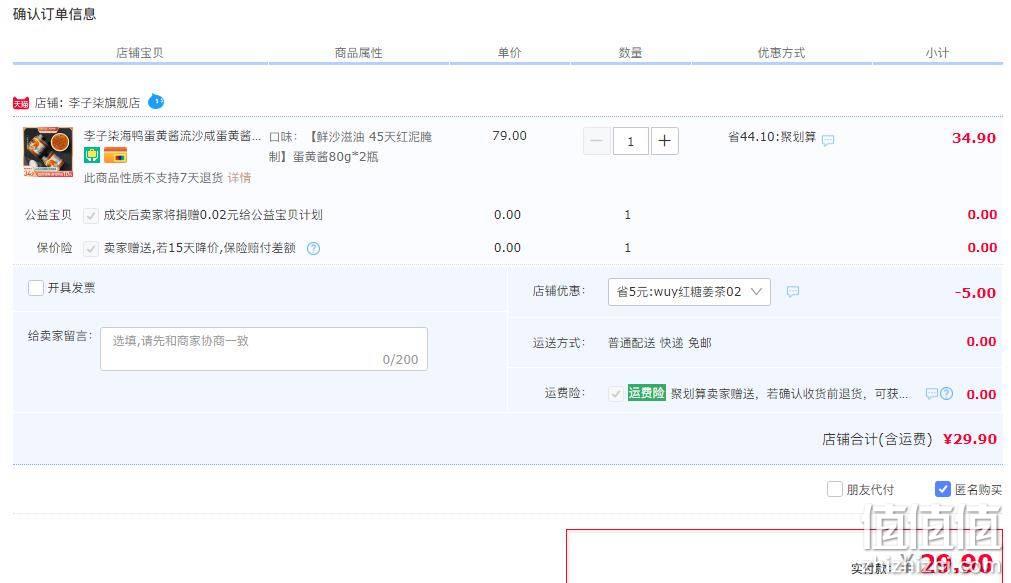Click the comment icon beside store coupon dropdown
1011x583 pixels.
793,292
